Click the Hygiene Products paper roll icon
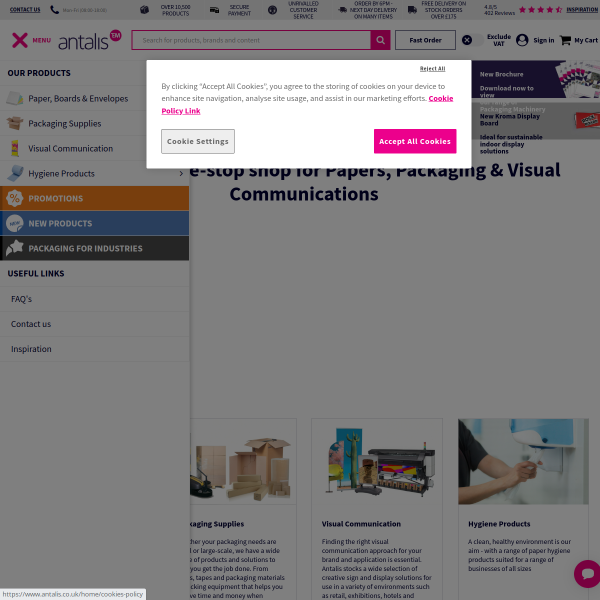This screenshot has width=600, height=600. (14, 173)
